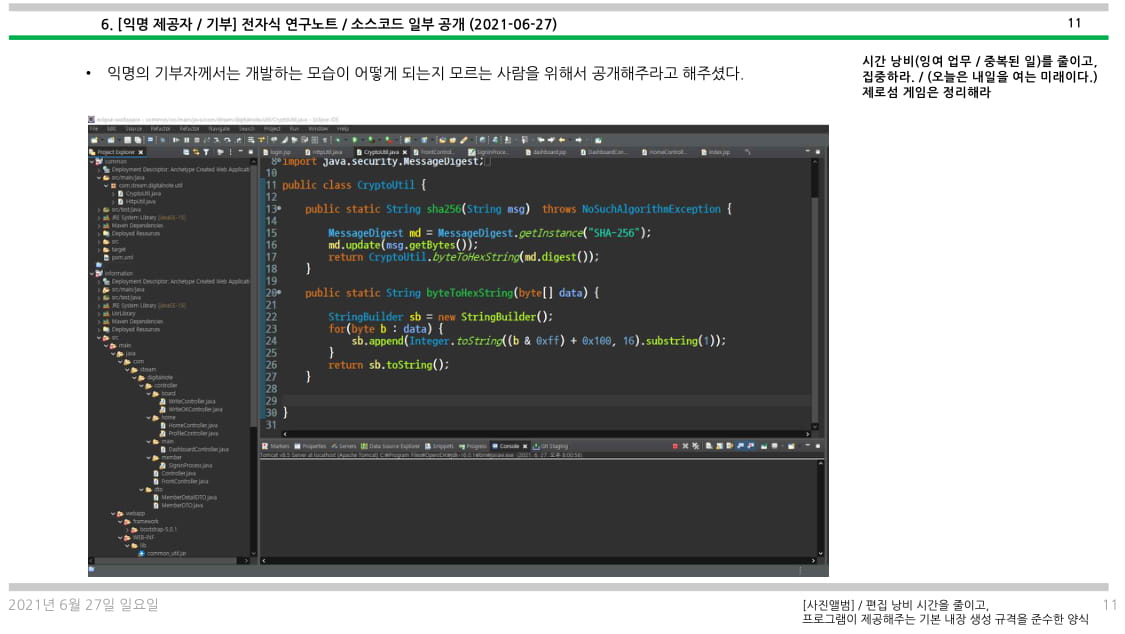Select common_util.jar in lib folder
Viewport: 1125px width, 634px height.
162,554
